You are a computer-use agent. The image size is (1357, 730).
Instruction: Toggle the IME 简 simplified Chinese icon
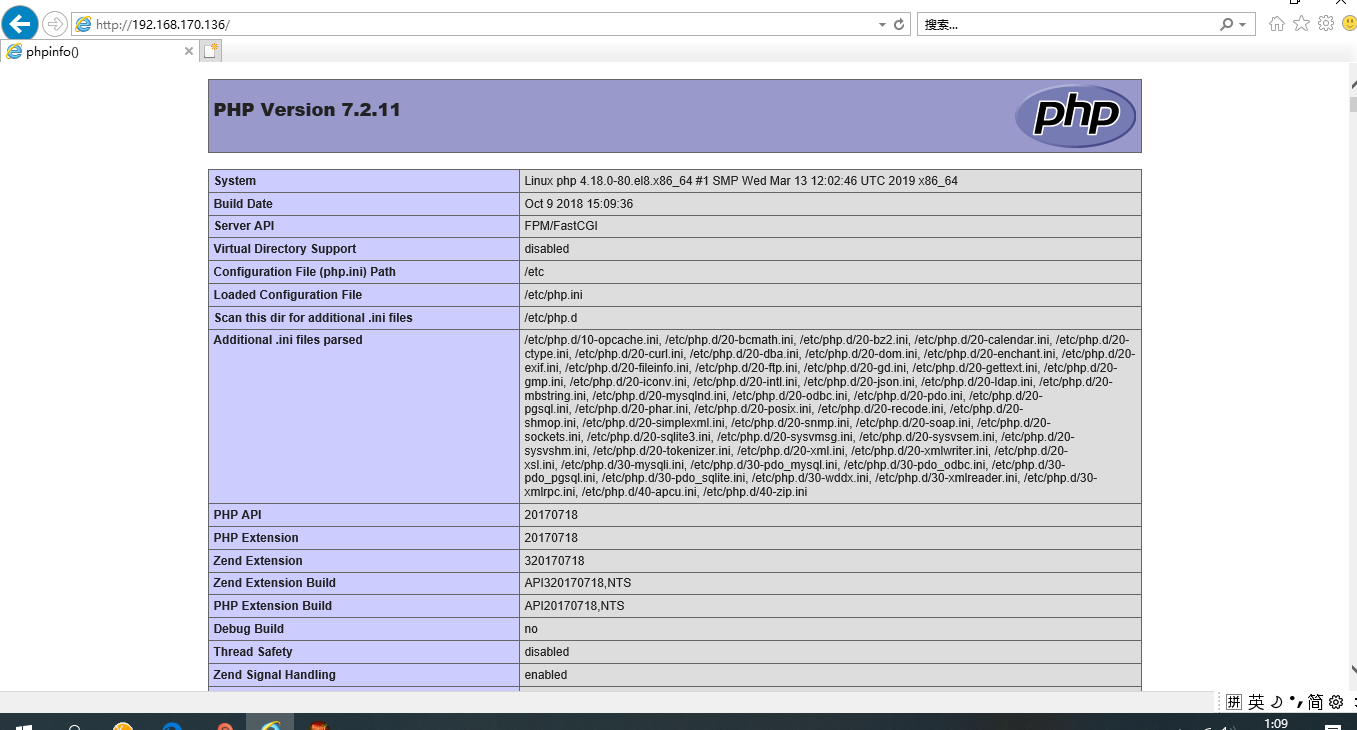pos(1316,702)
